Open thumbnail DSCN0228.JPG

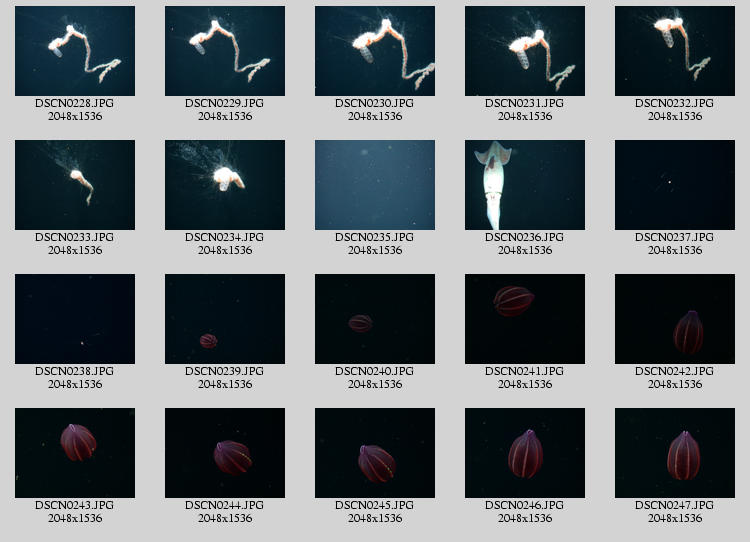75,51
